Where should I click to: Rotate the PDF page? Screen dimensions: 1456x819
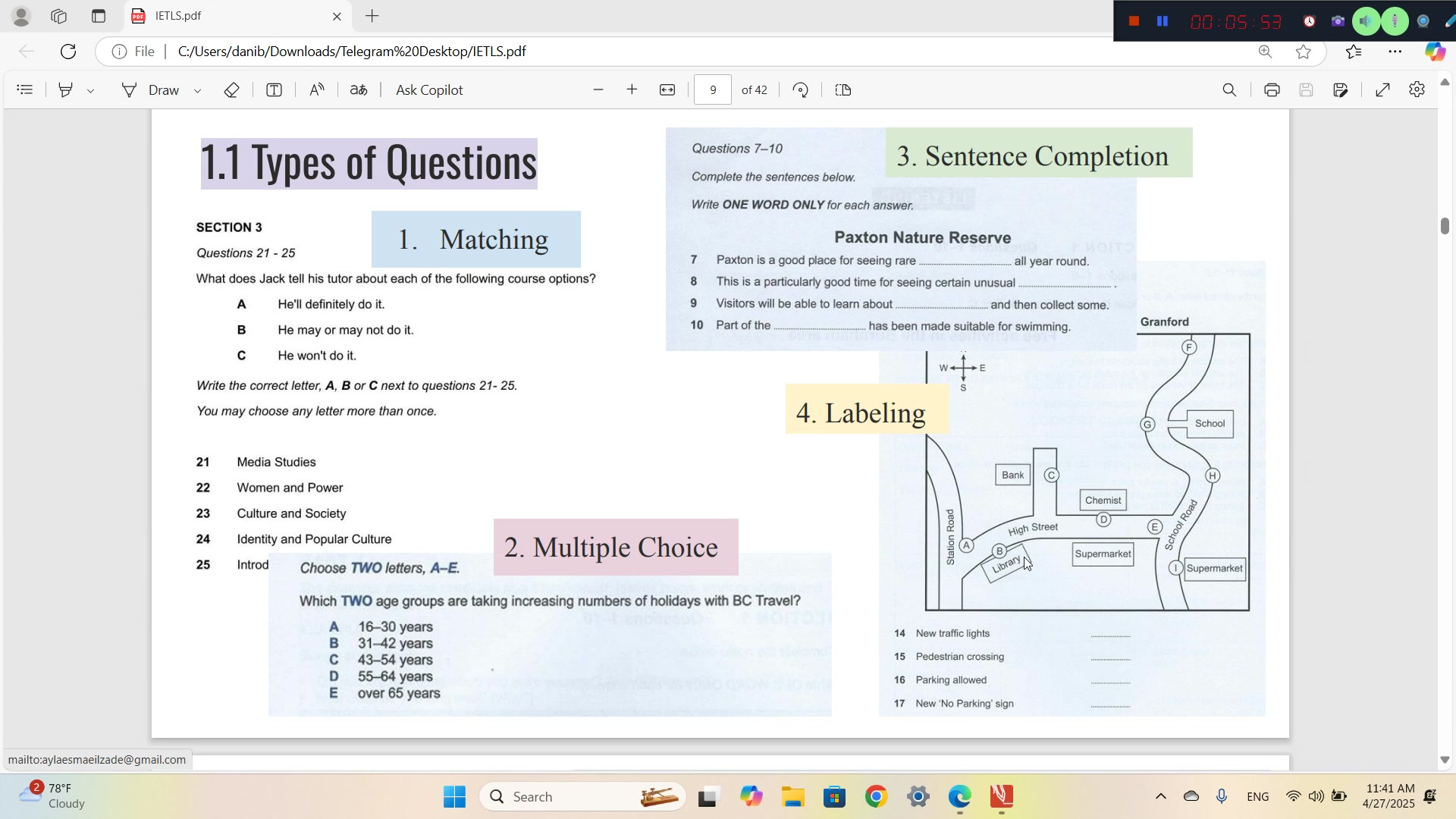[x=801, y=90]
